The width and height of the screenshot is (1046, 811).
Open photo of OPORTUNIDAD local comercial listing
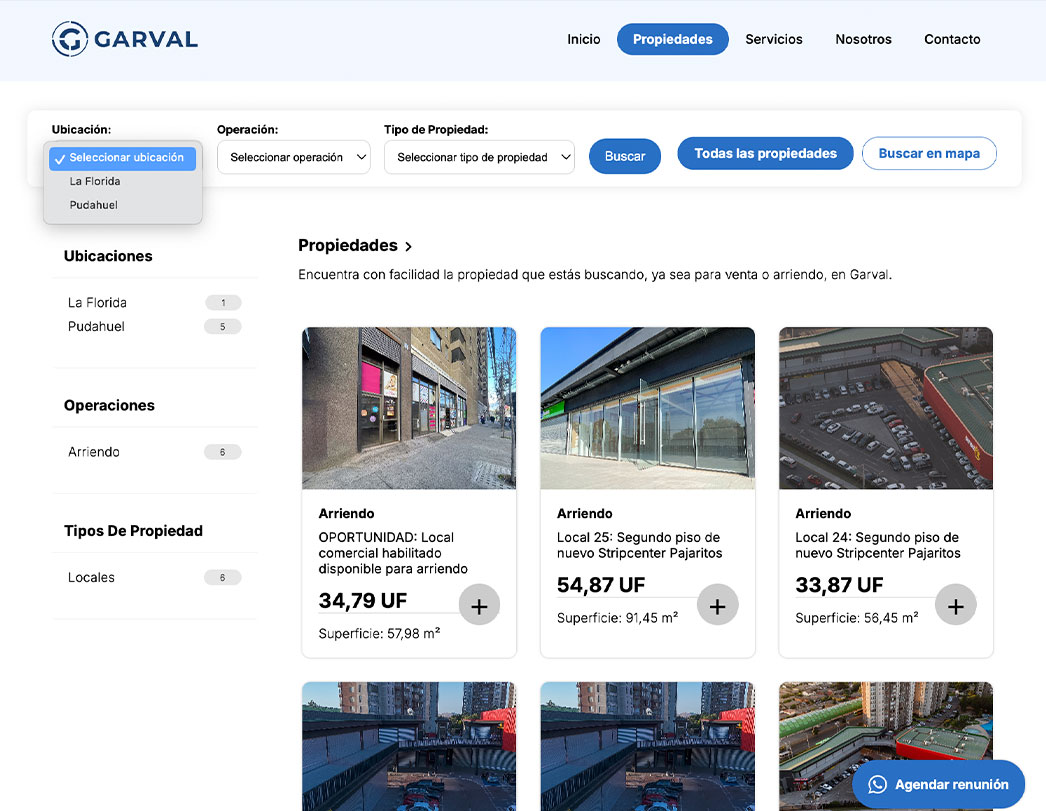(409, 408)
